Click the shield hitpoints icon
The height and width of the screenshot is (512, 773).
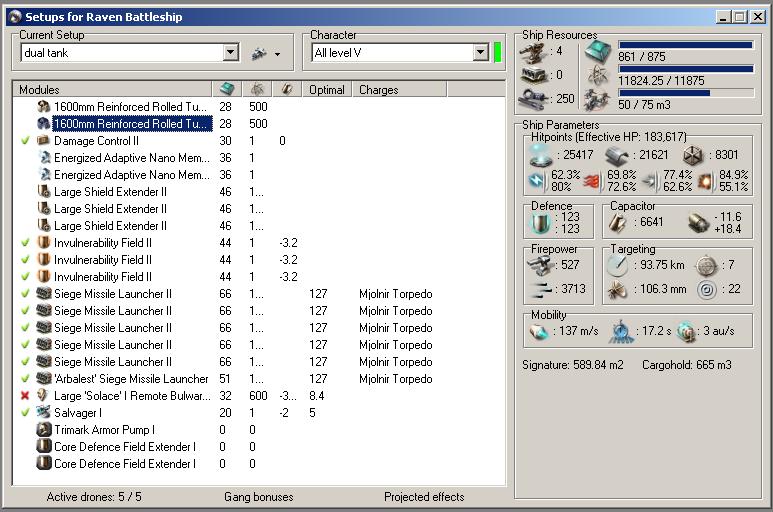tap(540, 155)
